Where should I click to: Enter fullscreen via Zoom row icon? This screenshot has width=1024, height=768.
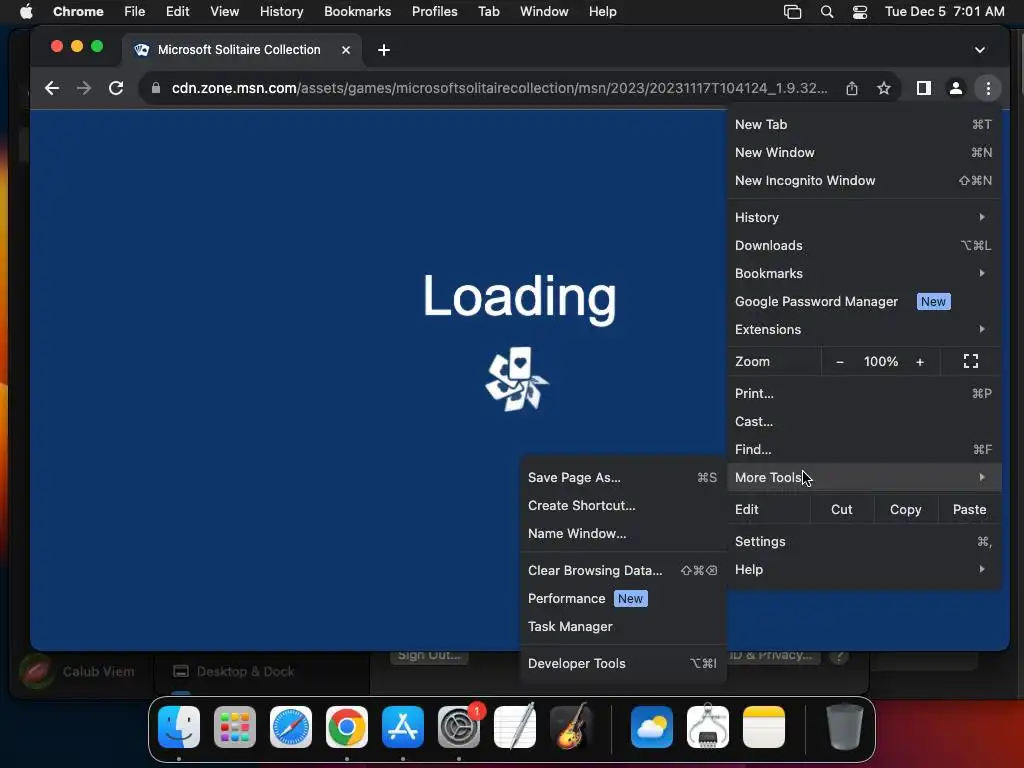[x=970, y=361]
